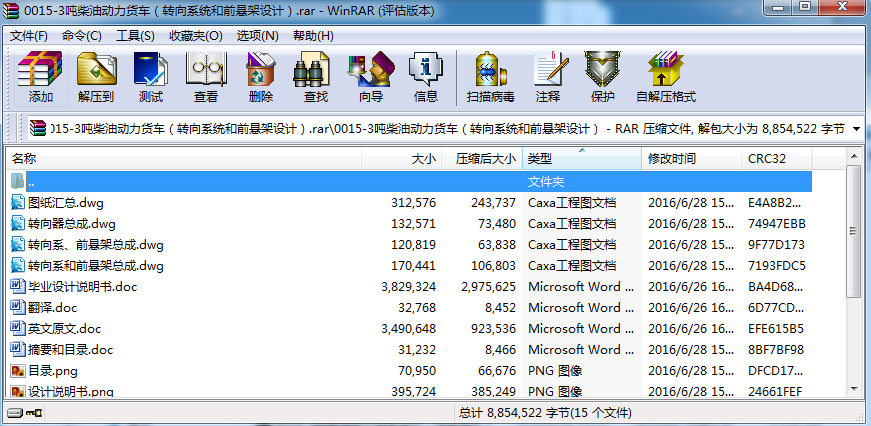Screen dimensions: 871x426
Task: Select file 转向系、前悬架总成.dwg
Action: click(x=96, y=244)
